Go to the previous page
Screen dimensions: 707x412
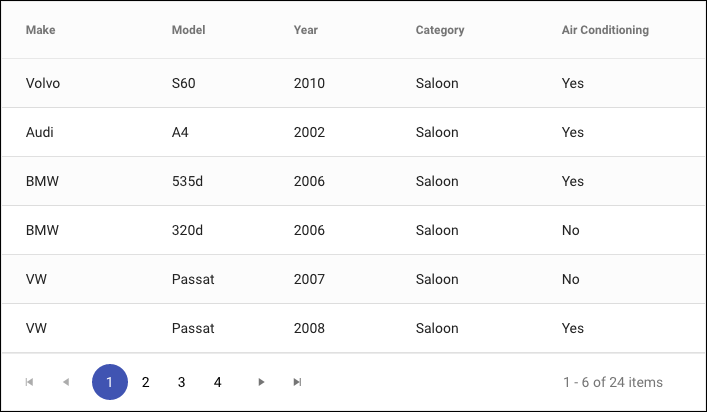coord(66,382)
